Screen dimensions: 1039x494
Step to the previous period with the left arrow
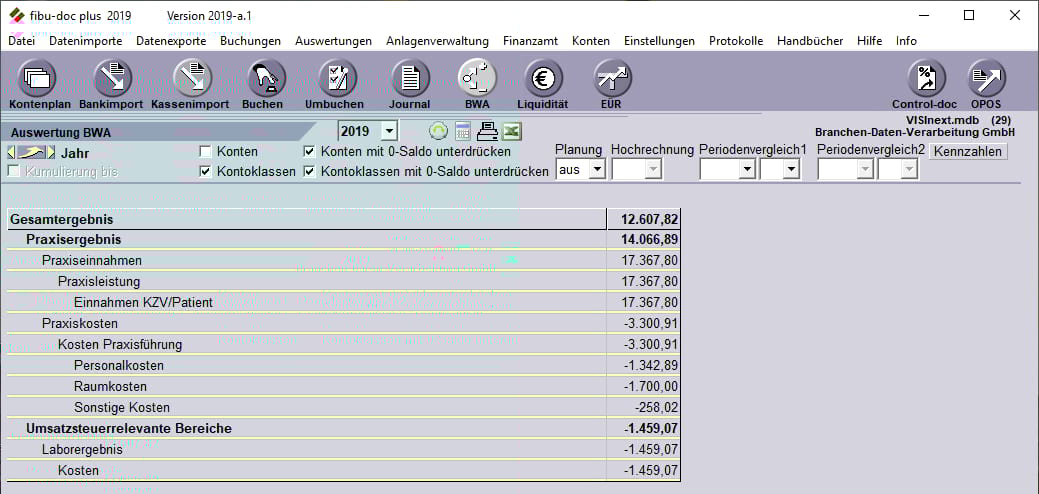point(11,153)
